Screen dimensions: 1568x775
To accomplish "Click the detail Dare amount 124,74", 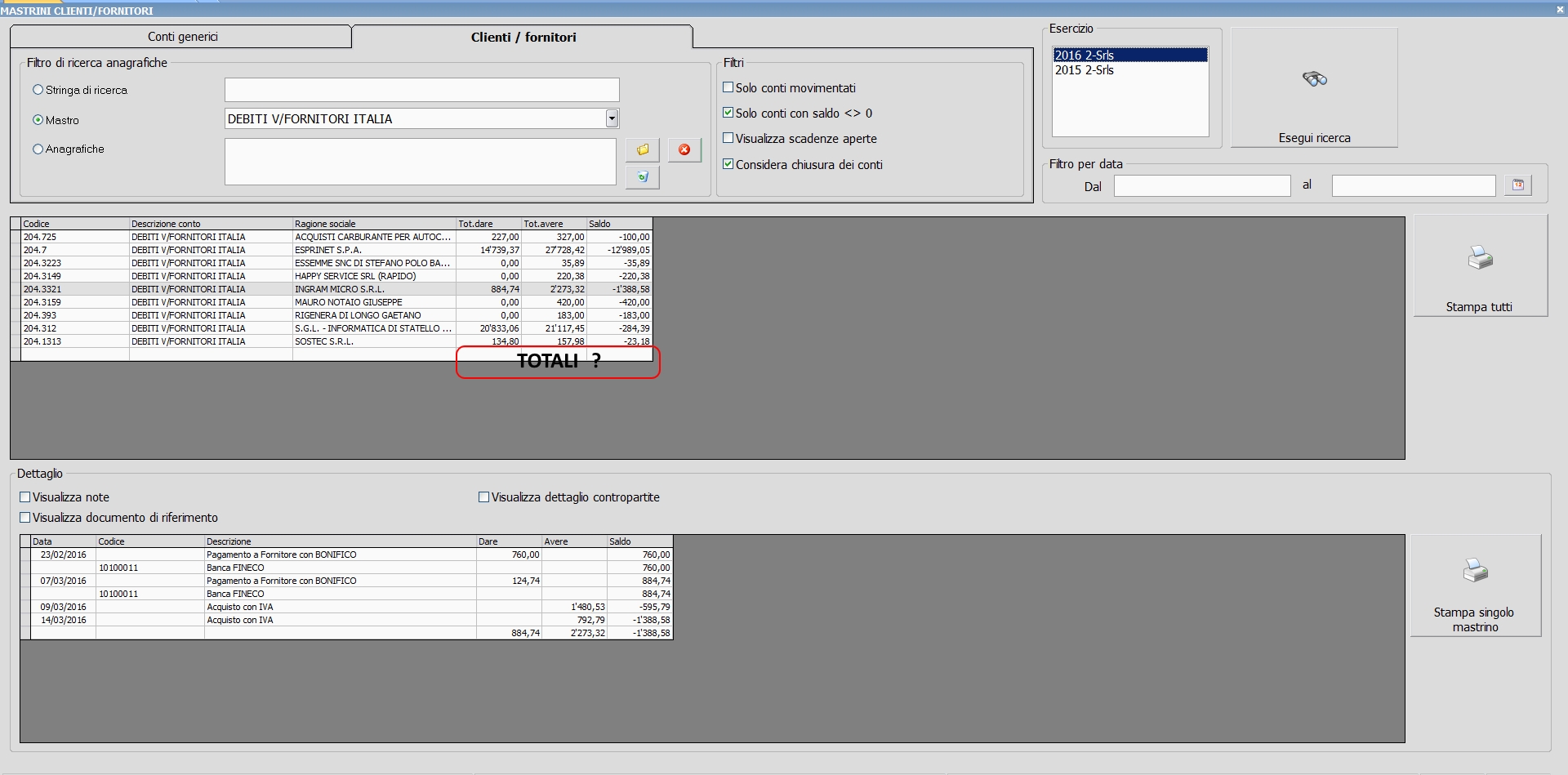I will coord(526,581).
